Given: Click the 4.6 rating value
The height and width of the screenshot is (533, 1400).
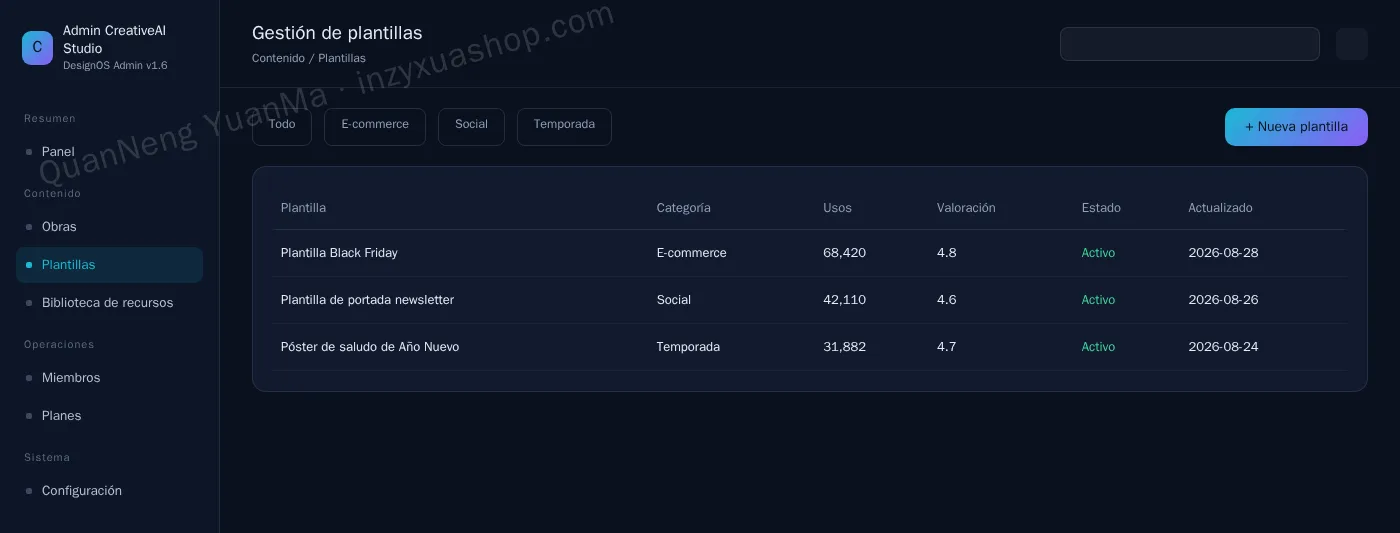Looking at the screenshot, I should click(947, 300).
